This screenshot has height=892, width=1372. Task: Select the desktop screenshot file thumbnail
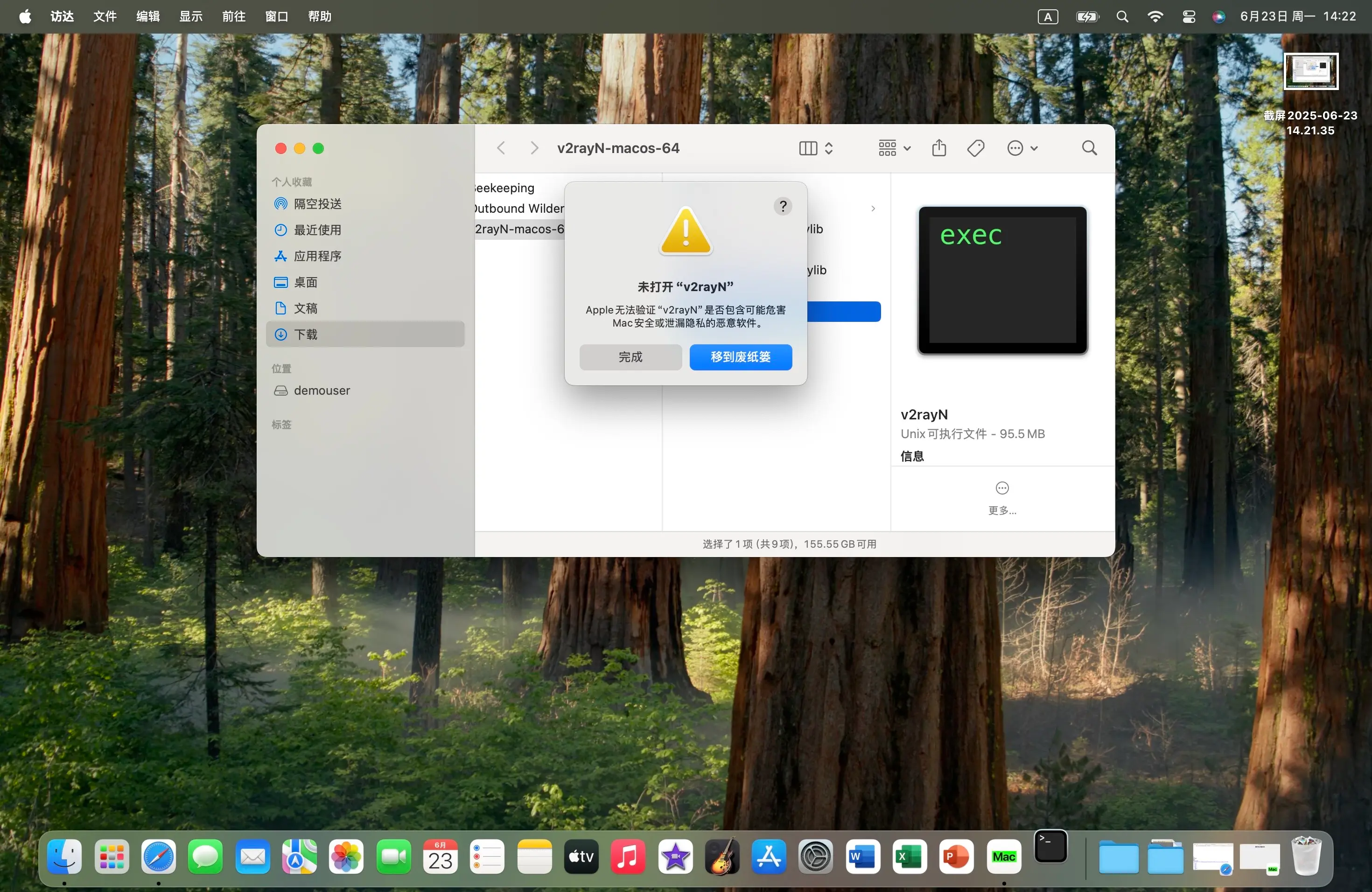point(1310,71)
